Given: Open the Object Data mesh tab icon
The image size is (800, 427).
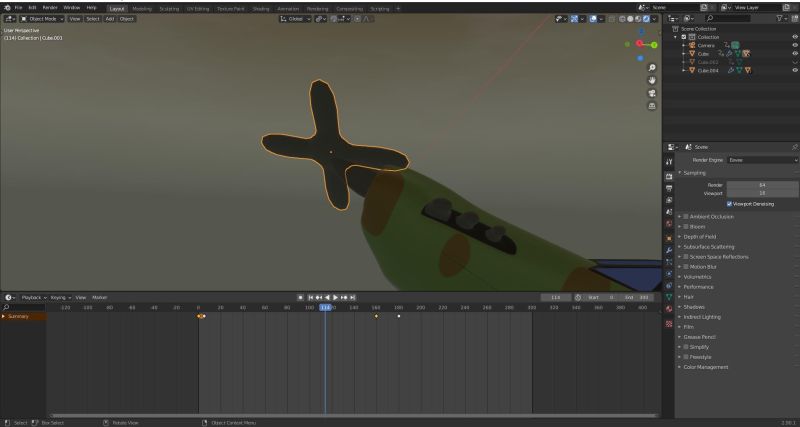Looking at the screenshot, I should click(x=669, y=297).
